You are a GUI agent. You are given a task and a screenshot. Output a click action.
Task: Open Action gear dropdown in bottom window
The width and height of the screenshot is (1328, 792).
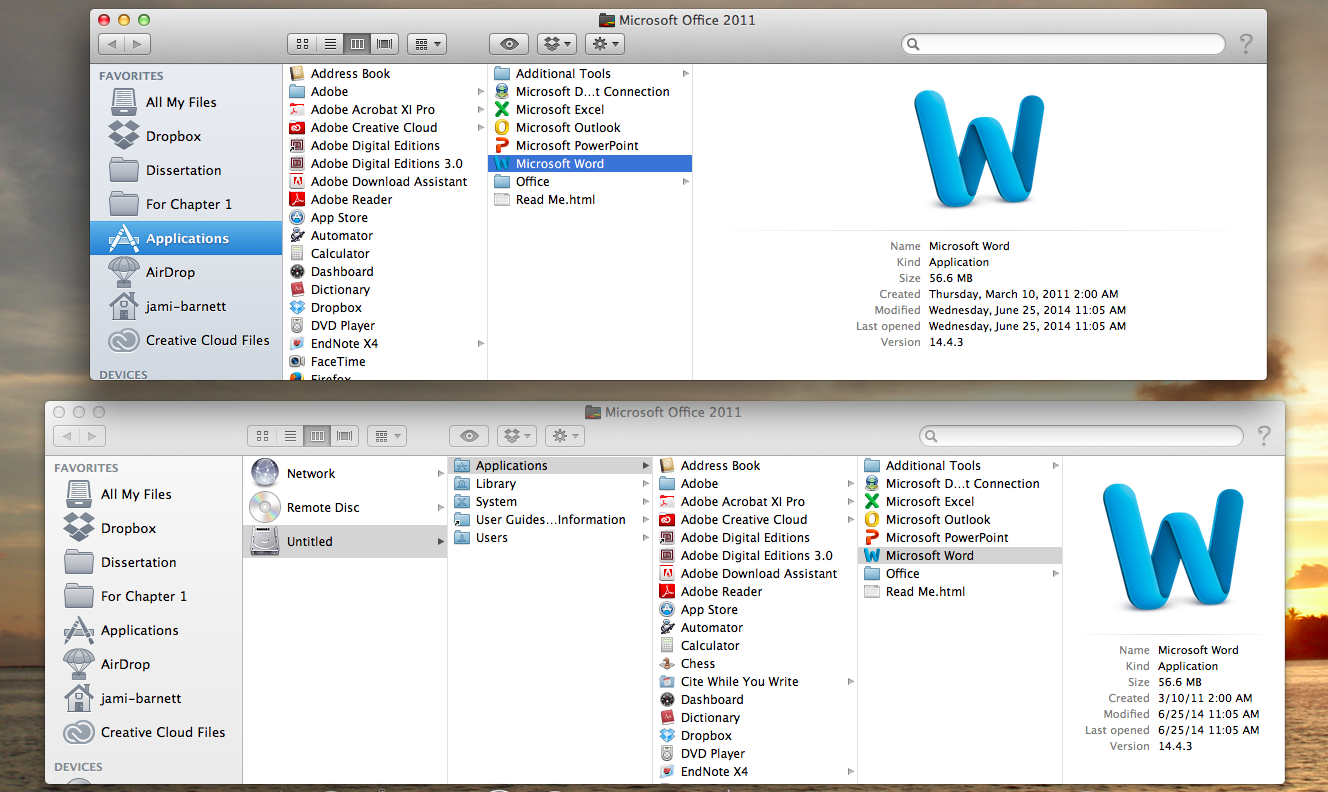pos(564,436)
